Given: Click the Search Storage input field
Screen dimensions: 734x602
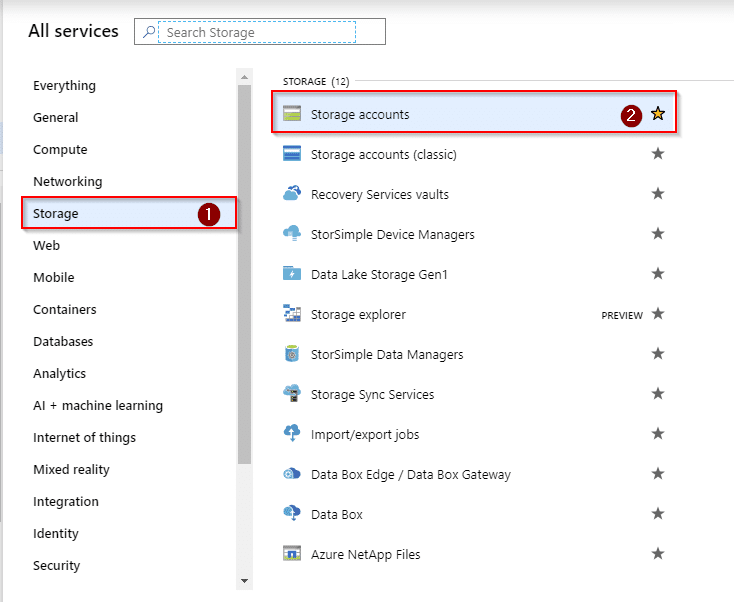Looking at the screenshot, I should click(260, 32).
